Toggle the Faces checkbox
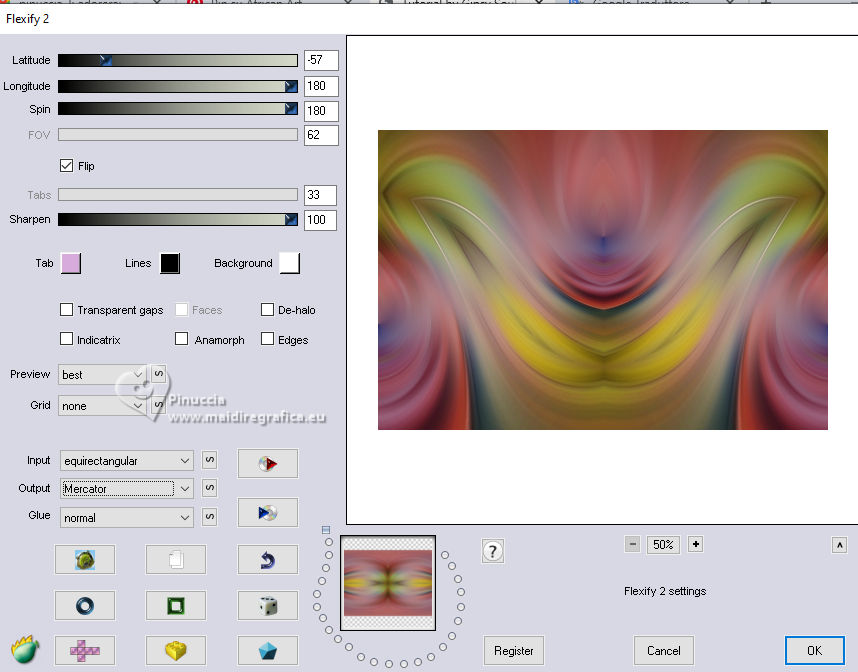Viewport: 858px width, 672px height. (x=181, y=310)
